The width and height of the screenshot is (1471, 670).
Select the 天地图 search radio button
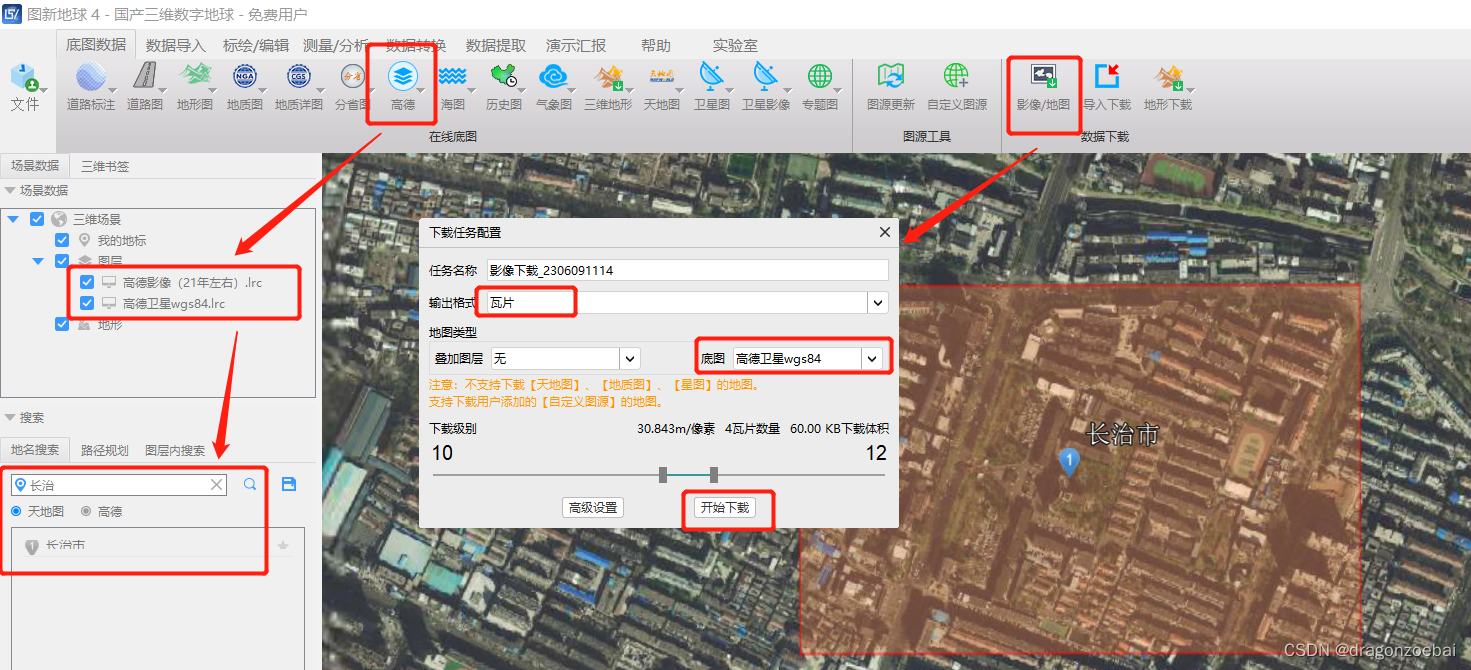[x=16, y=511]
